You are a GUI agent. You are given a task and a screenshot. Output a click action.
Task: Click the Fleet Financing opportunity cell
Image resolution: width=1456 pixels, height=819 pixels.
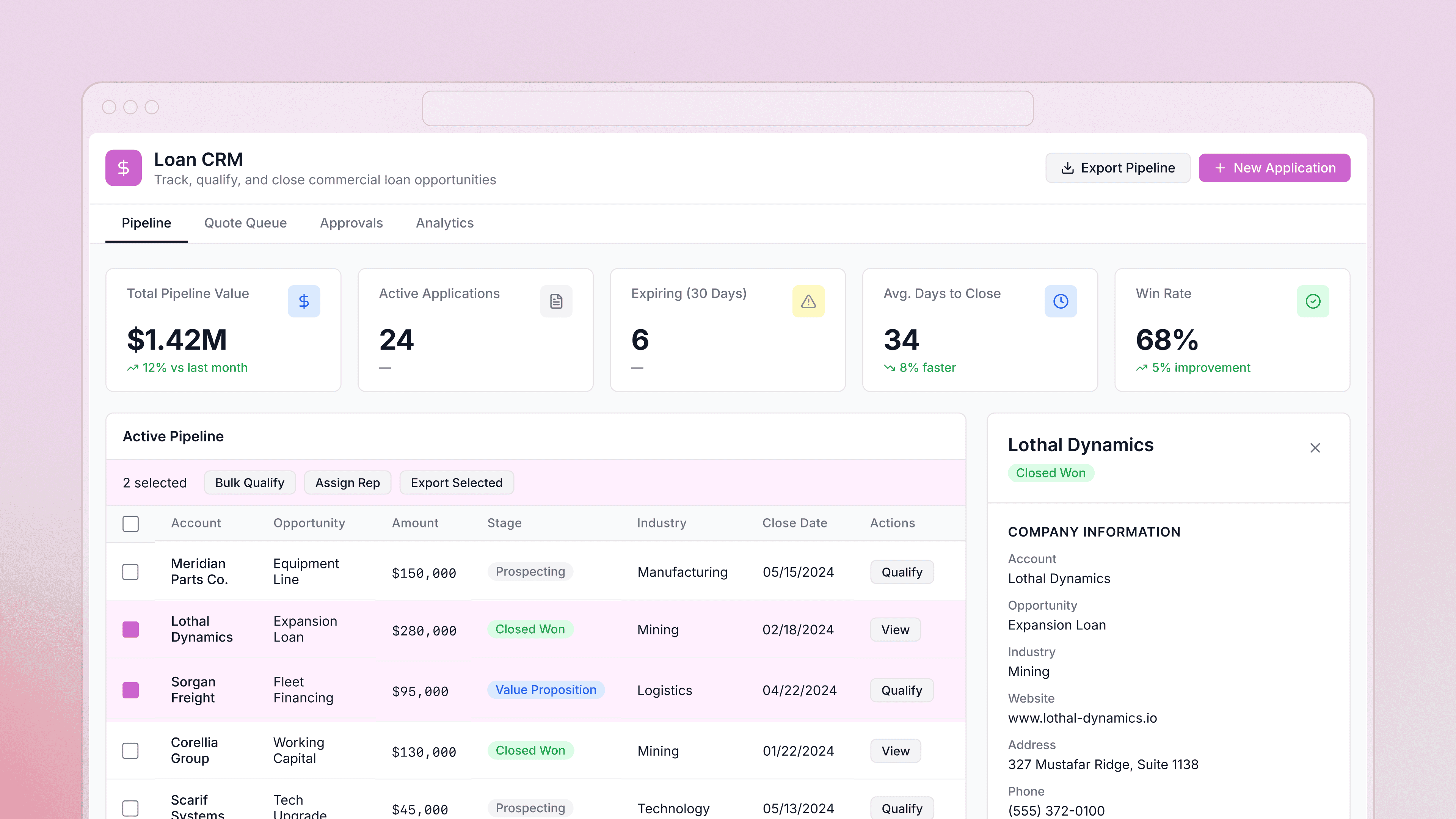303,690
